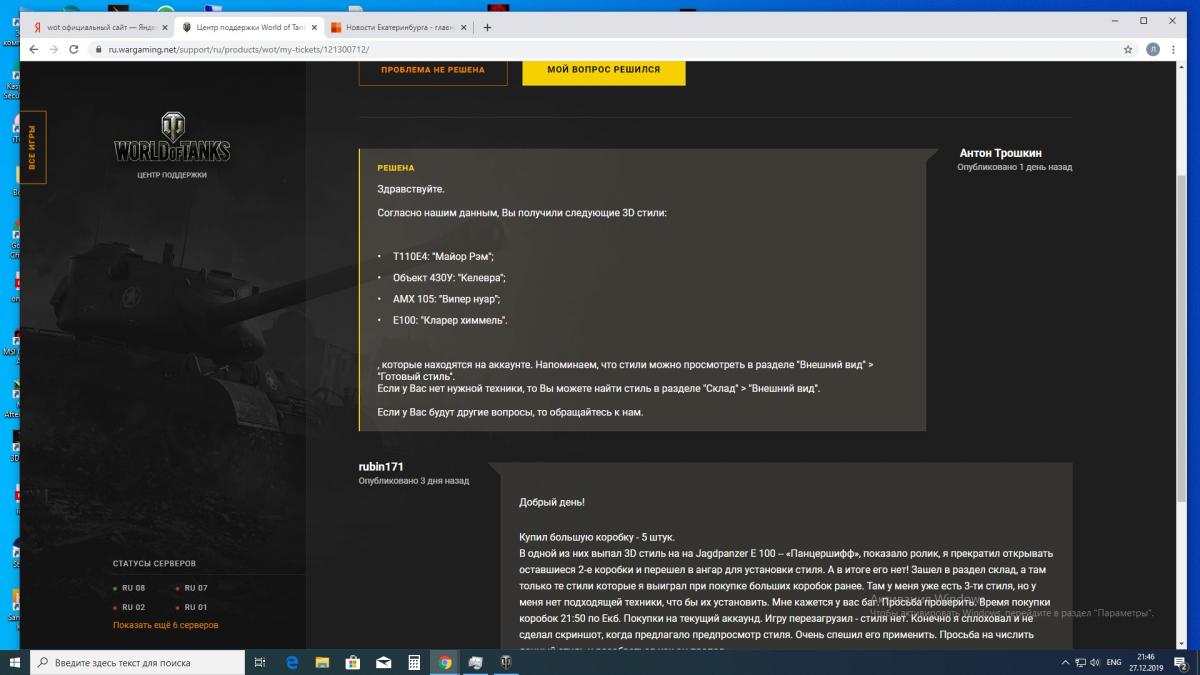Image resolution: width=1200 pixels, height=675 pixels.
Task: Open Microsoft Edge from taskbar
Action: tap(292, 662)
